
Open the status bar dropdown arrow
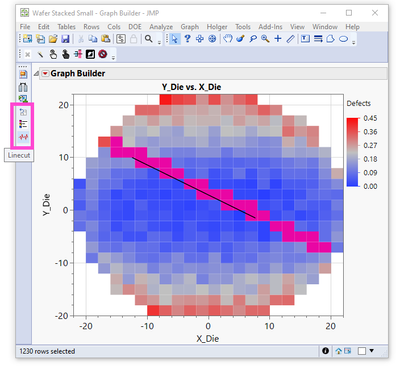point(372,351)
